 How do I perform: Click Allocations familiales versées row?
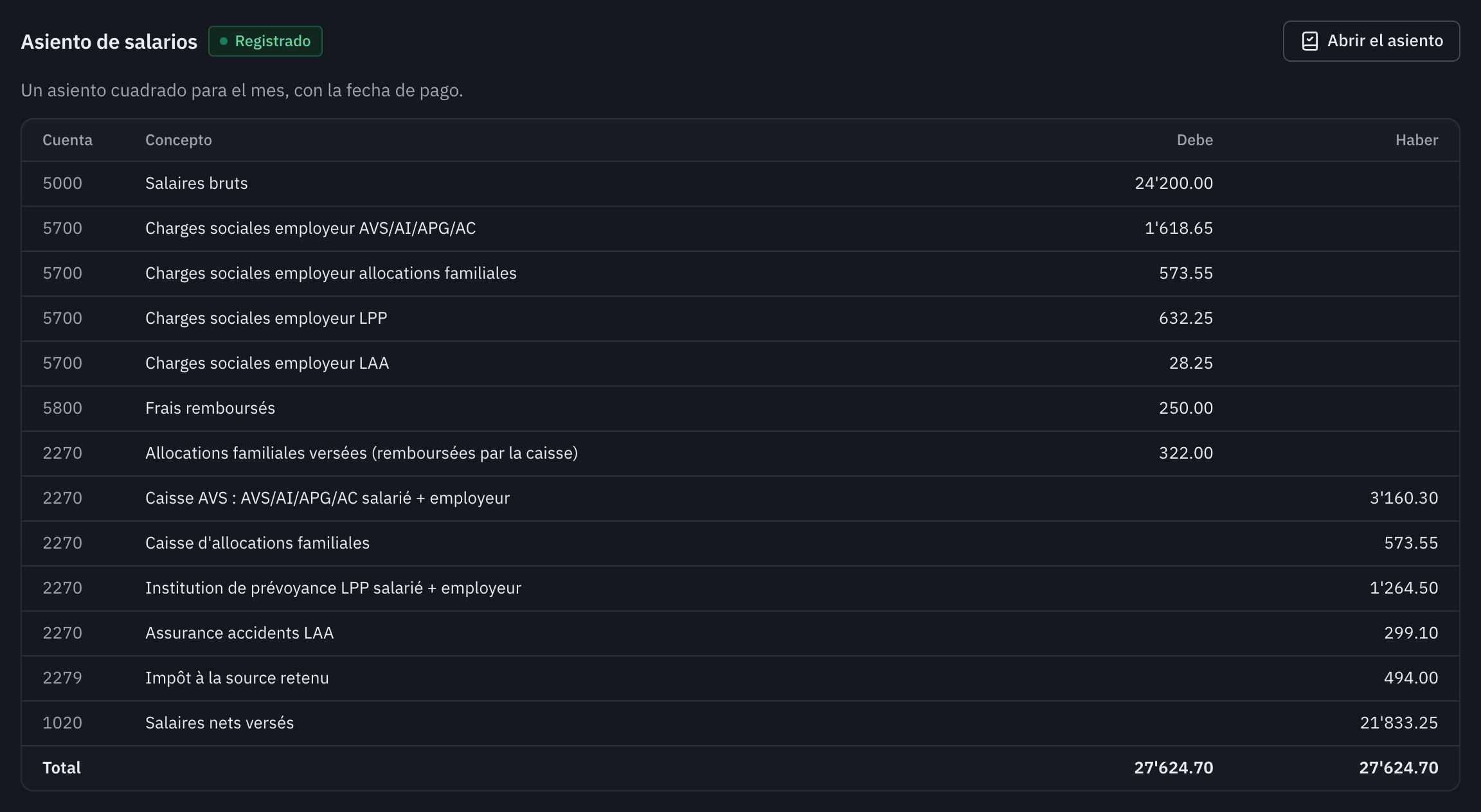[x=740, y=454]
